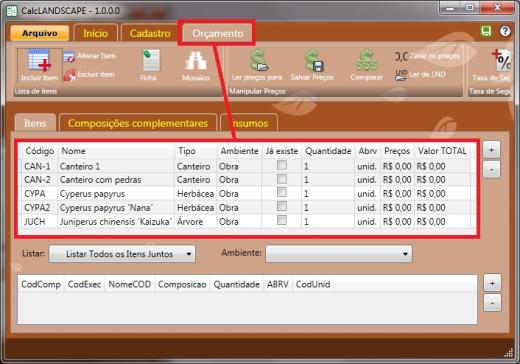The height and width of the screenshot is (364, 520).
Task: Click the plus button beside items table
Action: point(491,150)
